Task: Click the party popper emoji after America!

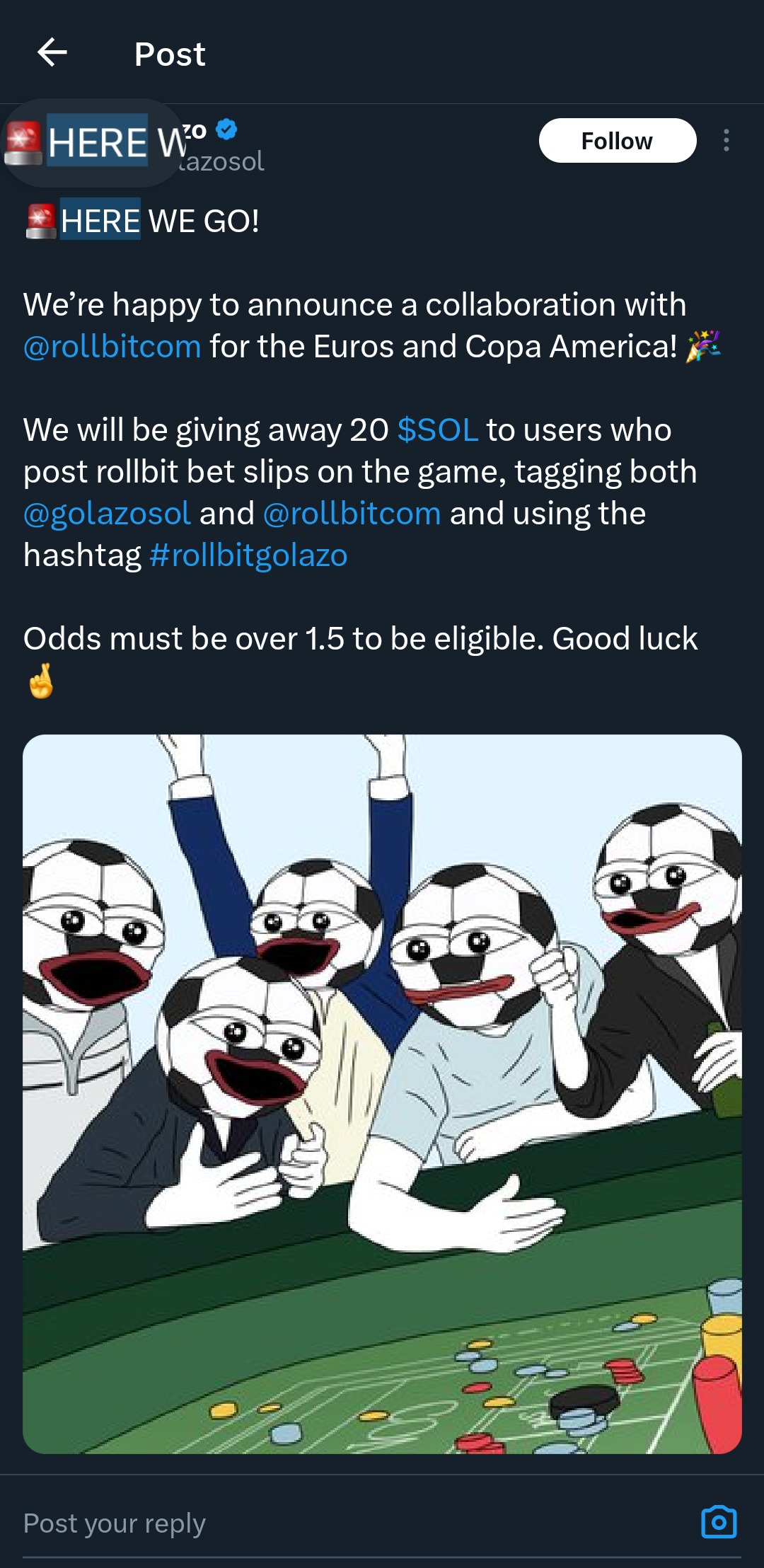Action: pyautogui.click(x=703, y=347)
